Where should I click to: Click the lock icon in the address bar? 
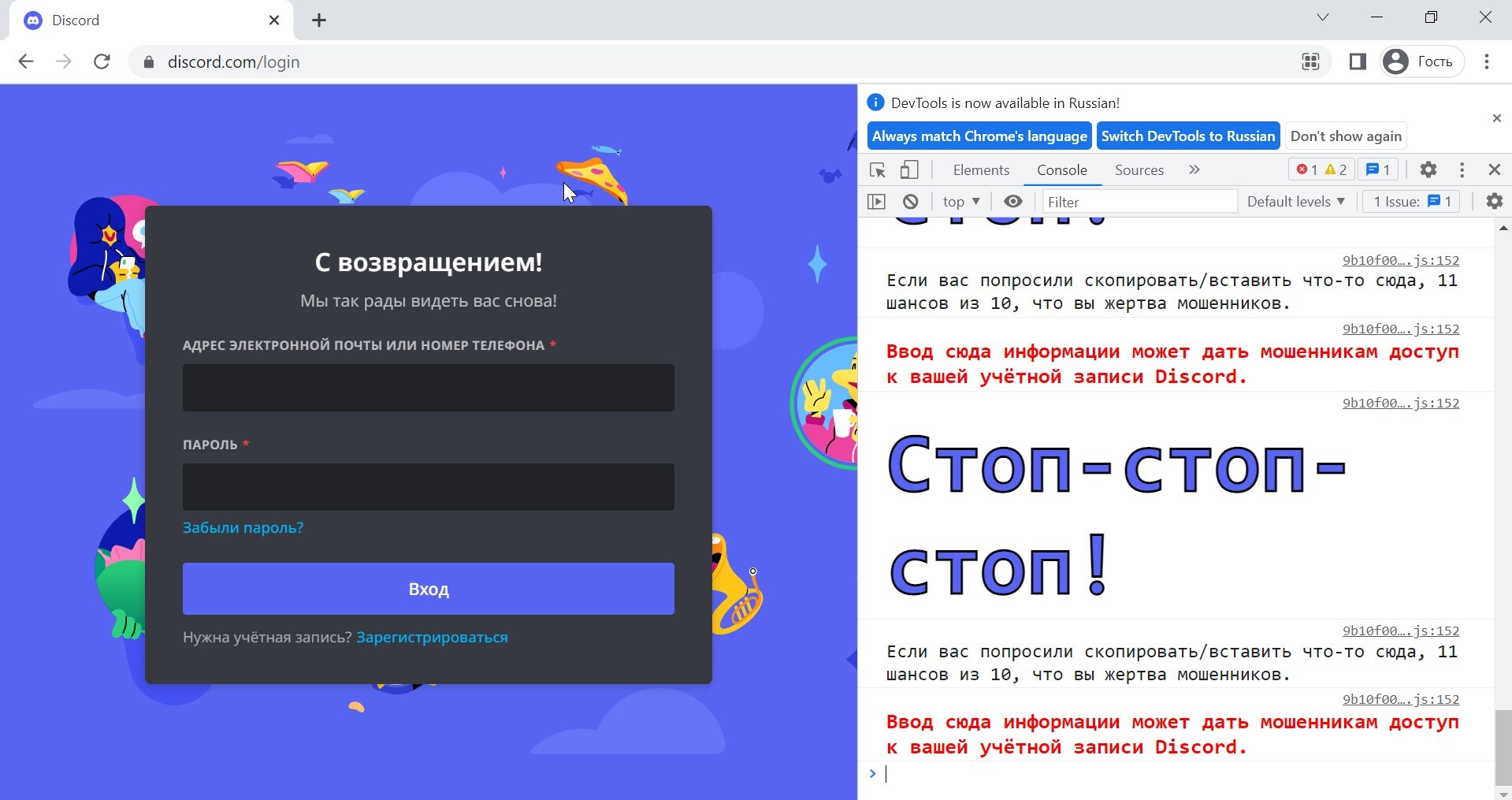click(147, 62)
